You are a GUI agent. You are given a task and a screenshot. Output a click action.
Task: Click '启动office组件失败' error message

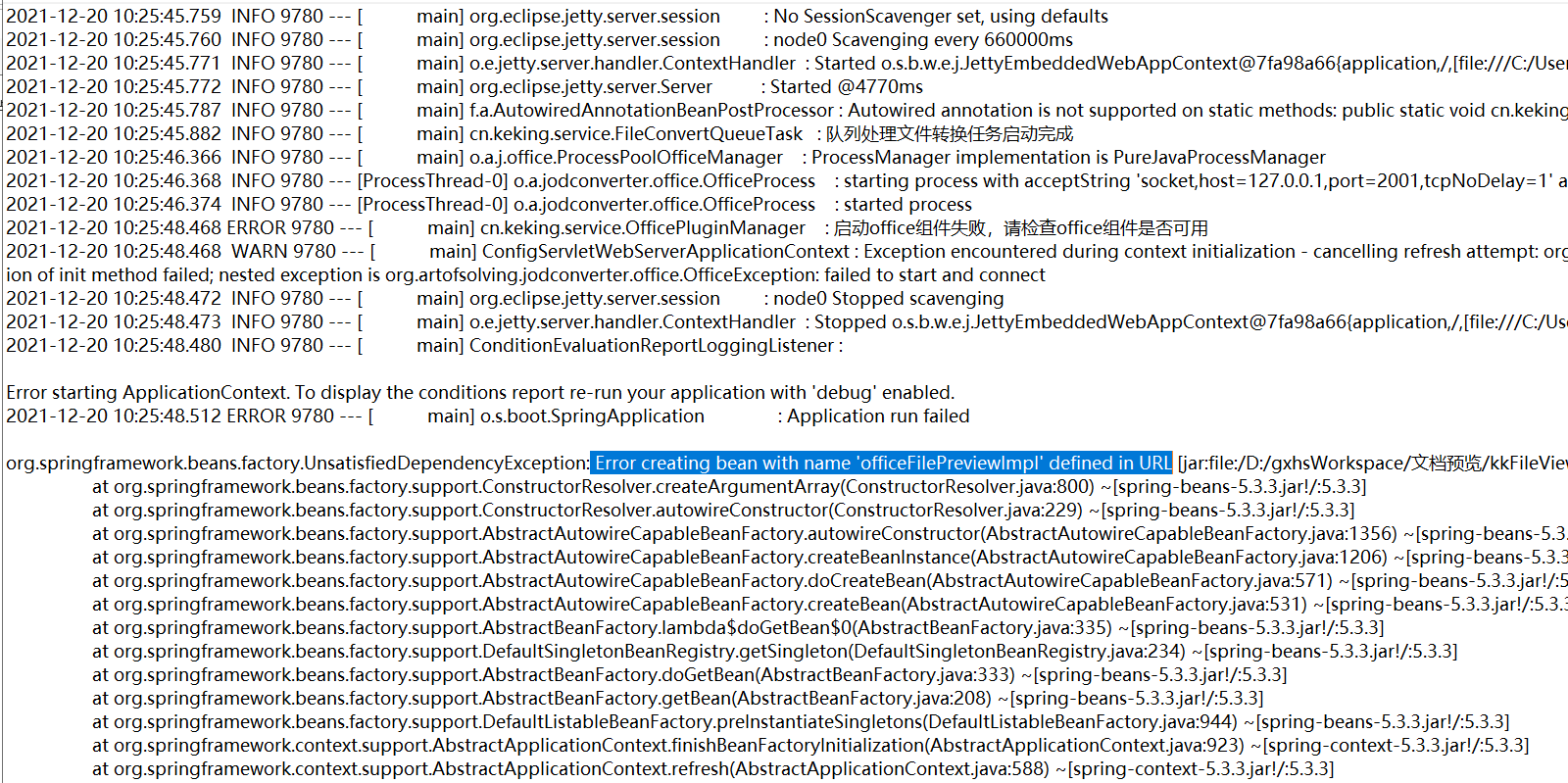pos(1020,227)
